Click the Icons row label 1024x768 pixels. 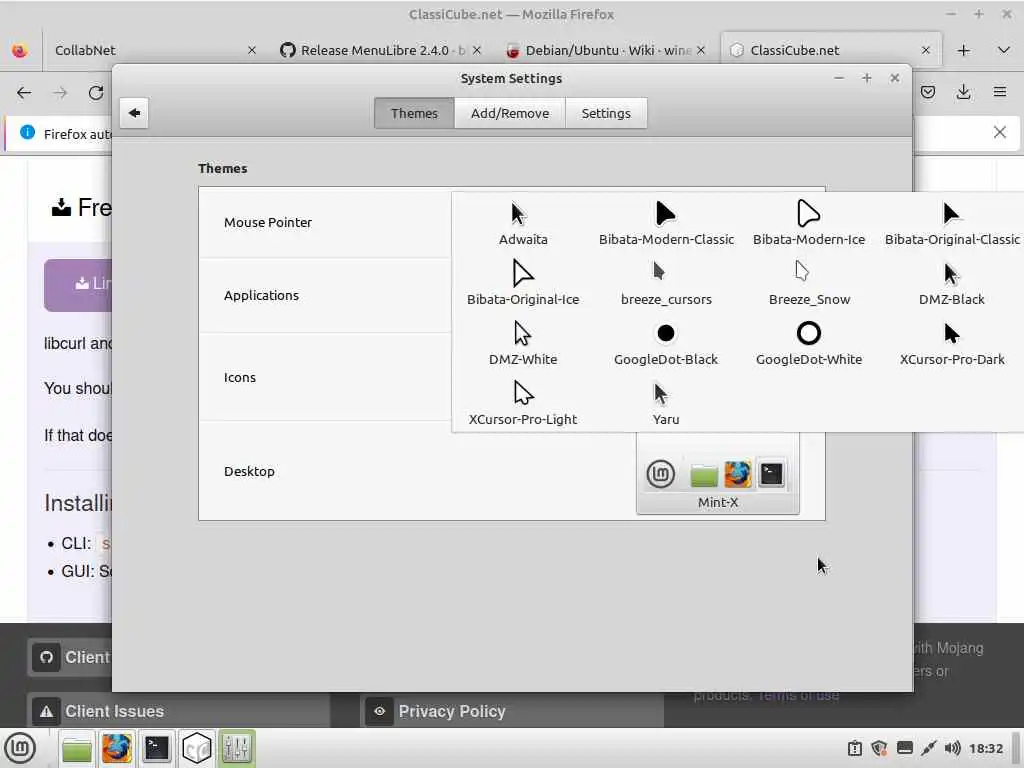click(240, 377)
